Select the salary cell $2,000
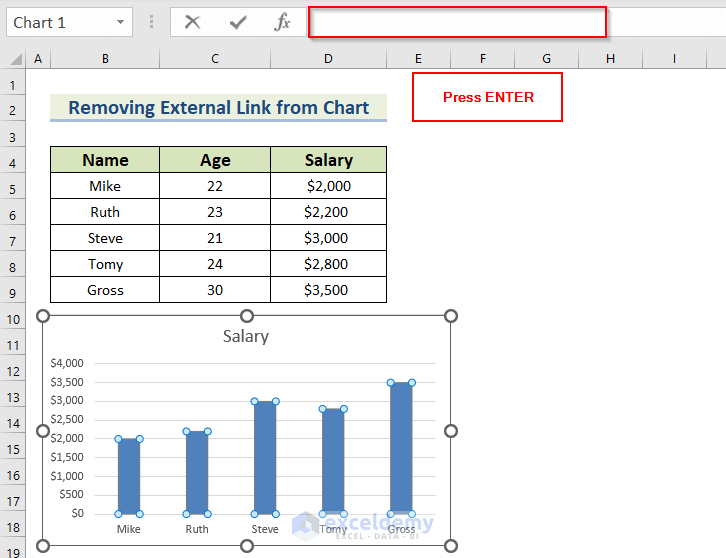The image size is (726, 558). 328,186
